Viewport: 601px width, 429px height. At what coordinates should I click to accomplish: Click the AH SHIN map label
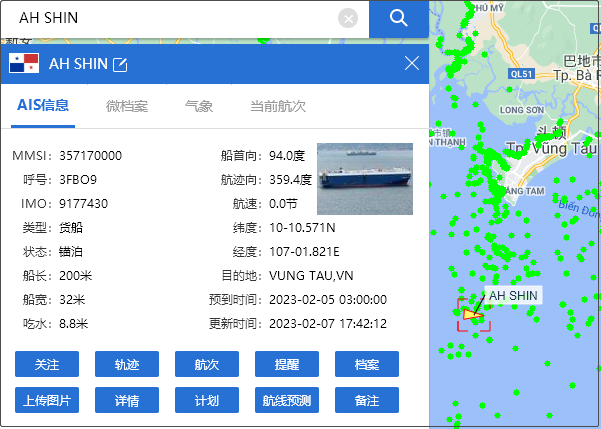tap(513, 296)
